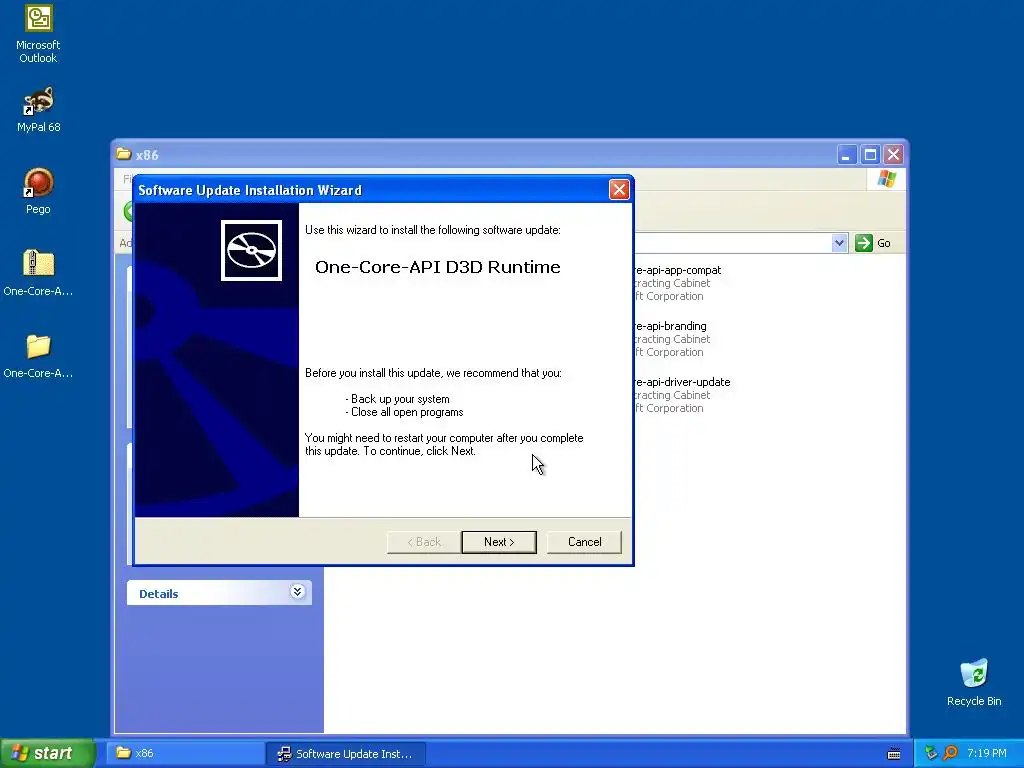Select the re-api-app-compat file entry

[677, 283]
